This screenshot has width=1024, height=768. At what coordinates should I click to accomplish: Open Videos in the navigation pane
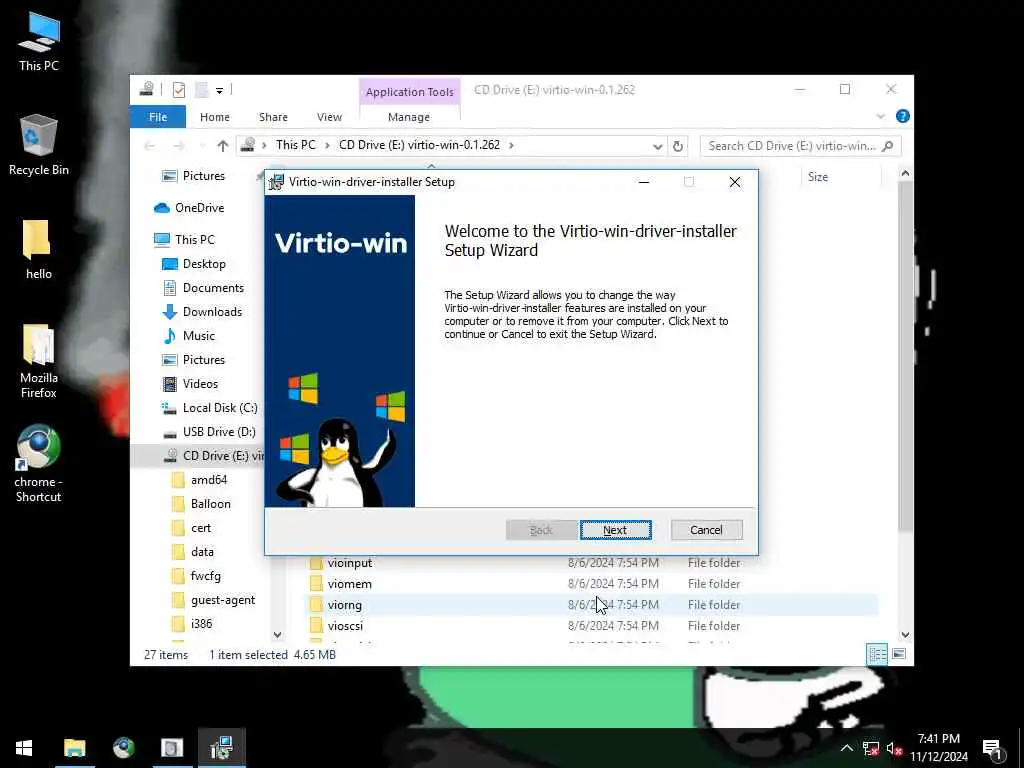pyautogui.click(x=200, y=384)
